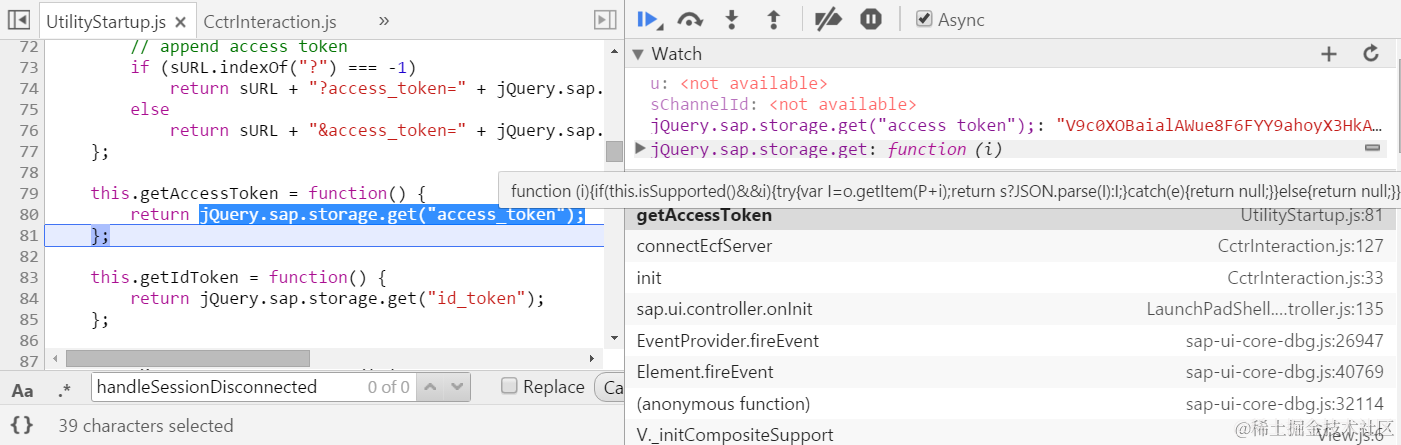Select the V._initCompositeSupport stack frame
This screenshot has height=445, width=1401.
[1012, 433]
